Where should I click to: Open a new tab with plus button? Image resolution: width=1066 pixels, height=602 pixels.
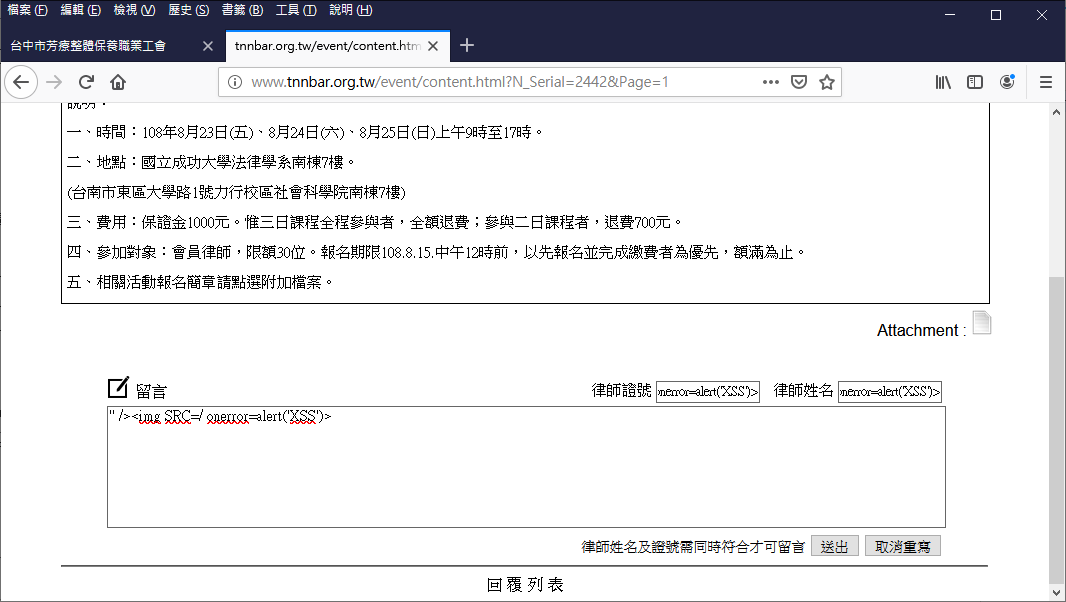coord(466,46)
